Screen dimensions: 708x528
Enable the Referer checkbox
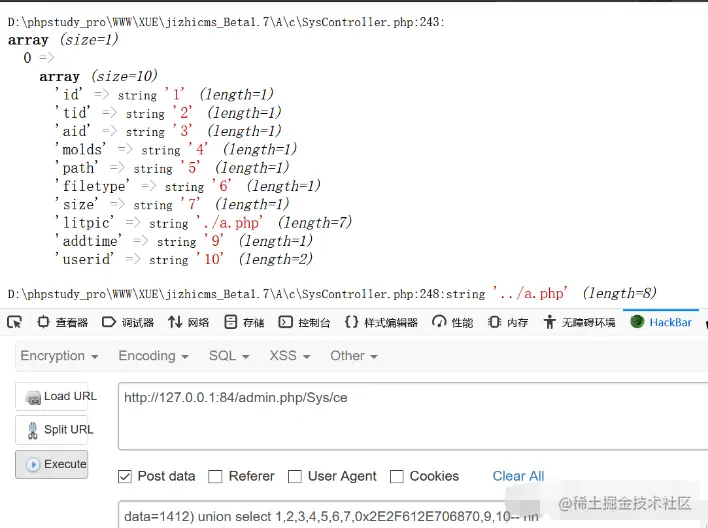[x=215, y=477]
